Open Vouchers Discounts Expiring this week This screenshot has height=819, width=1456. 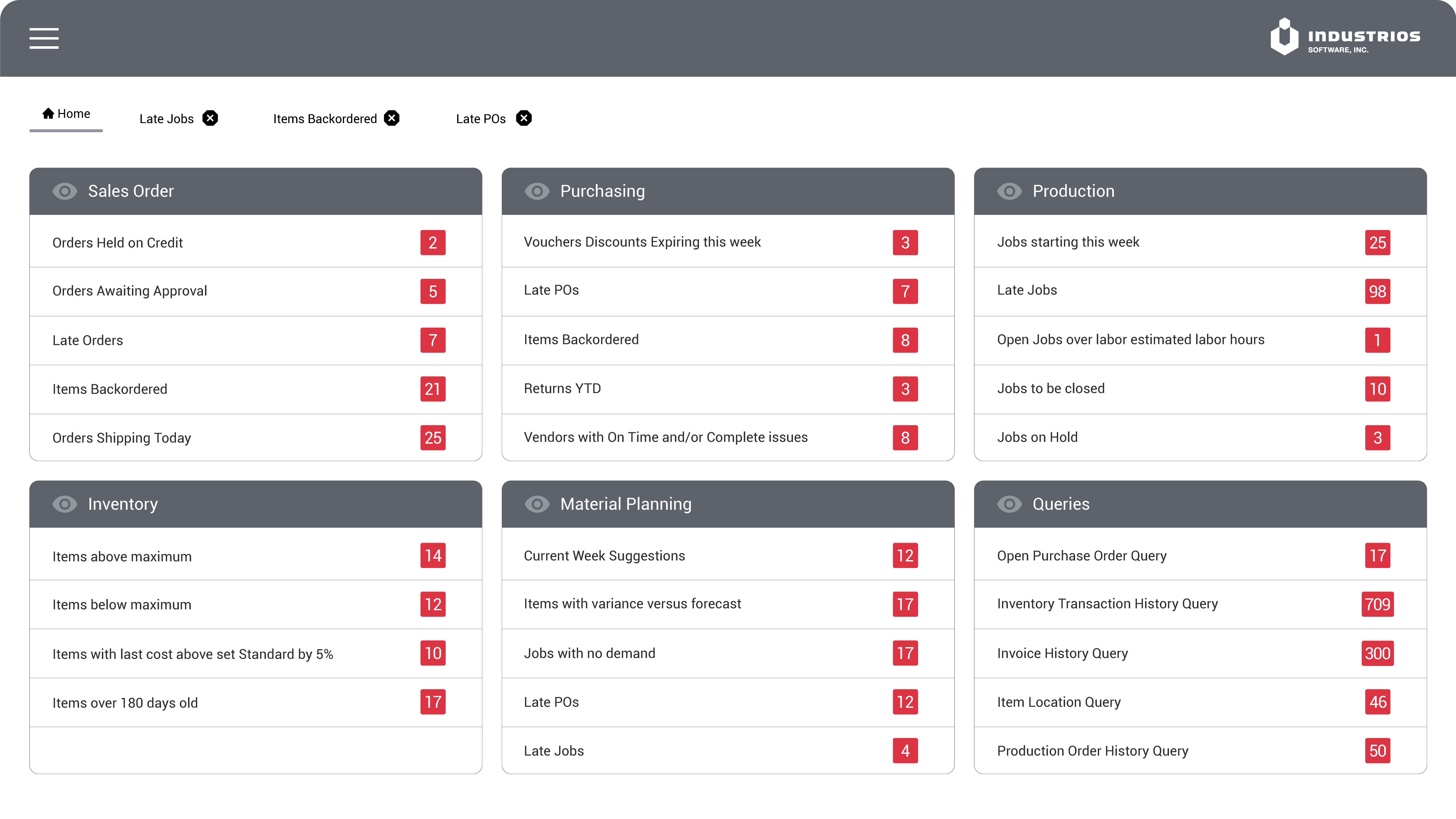pyautogui.click(x=642, y=242)
